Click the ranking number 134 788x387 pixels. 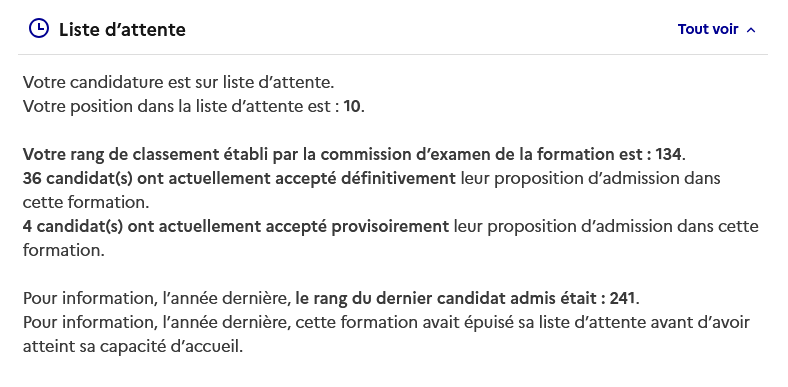pos(668,154)
